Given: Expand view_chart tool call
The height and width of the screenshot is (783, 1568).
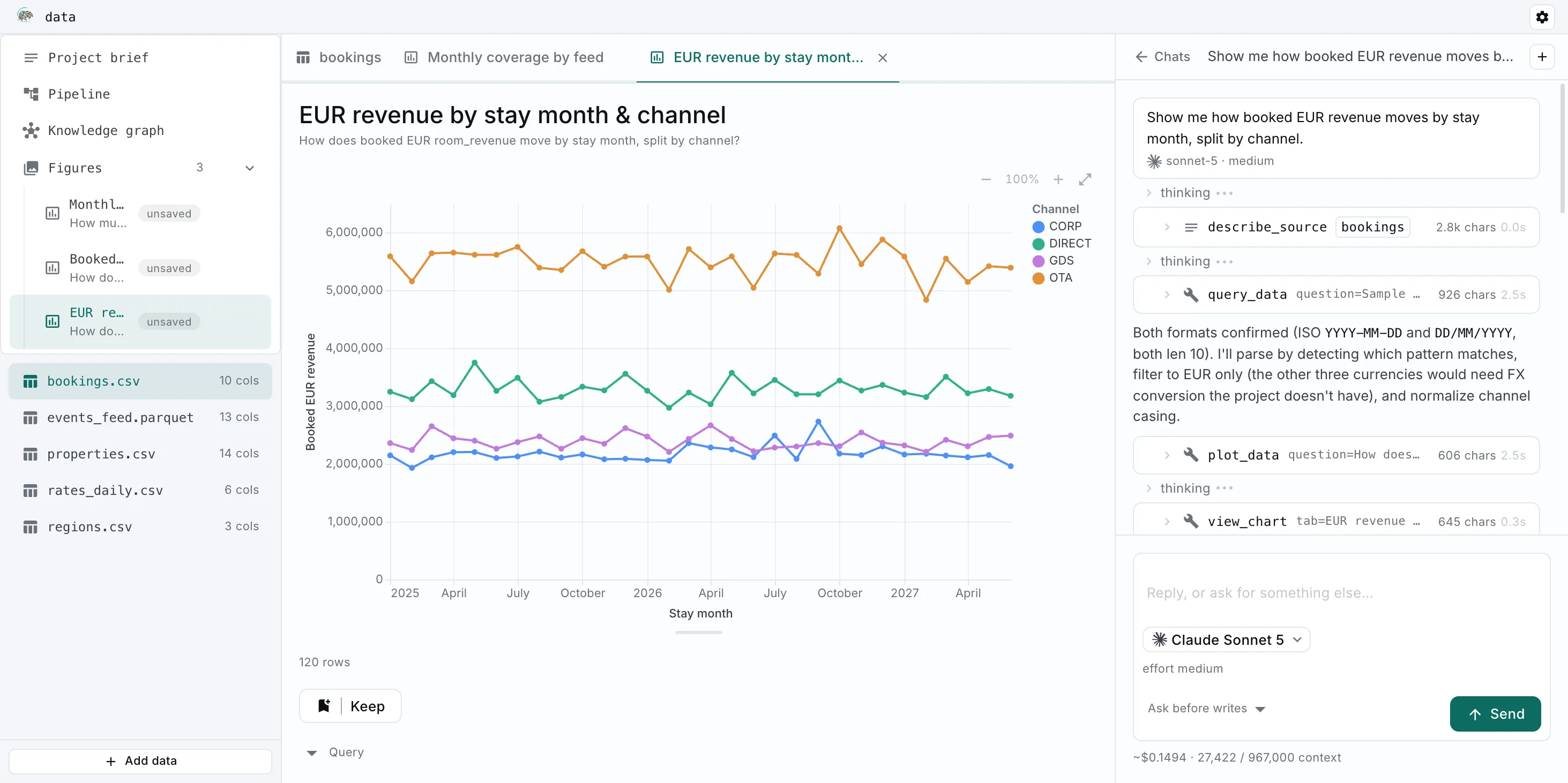Looking at the screenshot, I should [x=1336, y=521].
